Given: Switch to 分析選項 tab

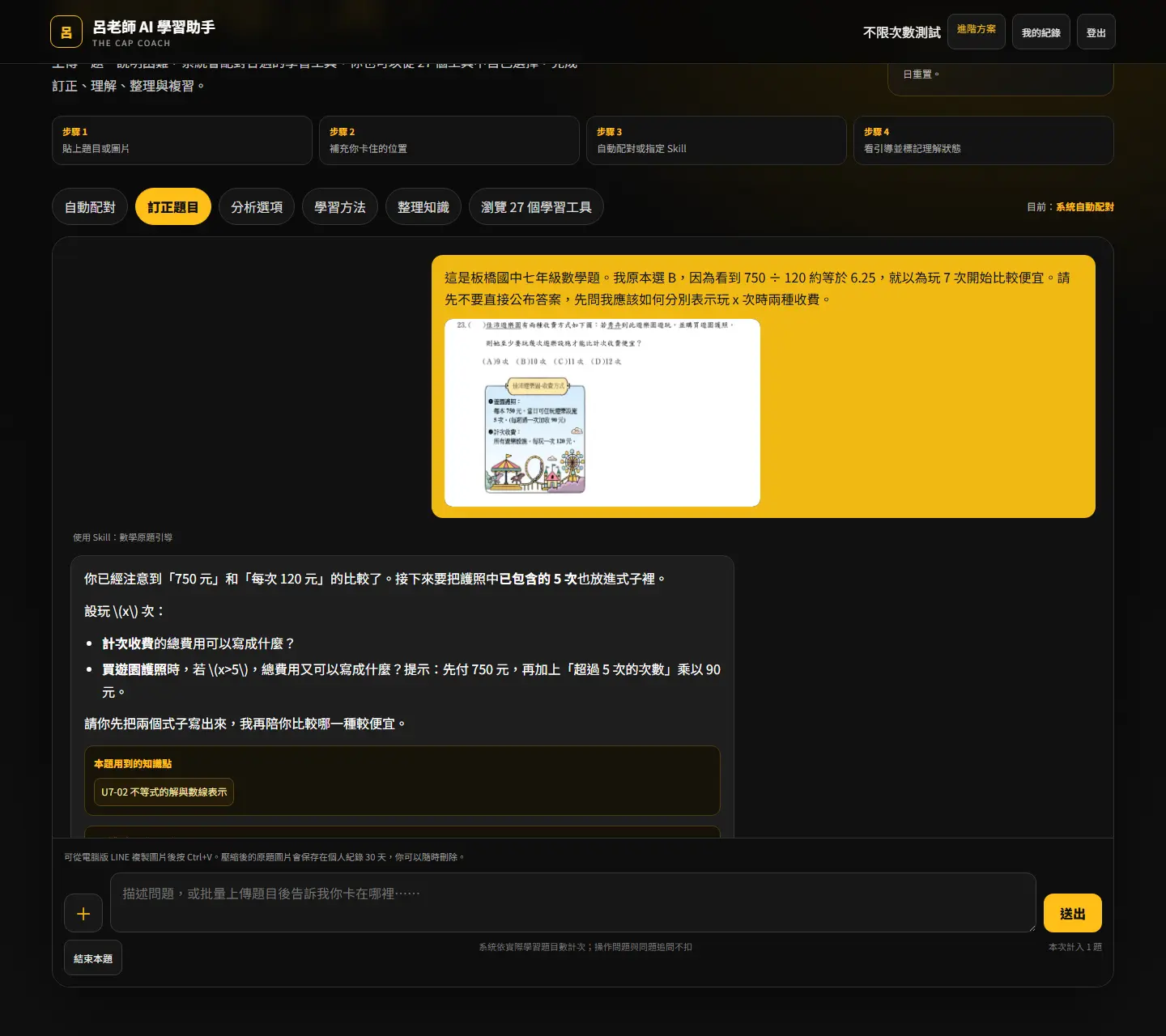Looking at the screenshot, I should (257, 206).
